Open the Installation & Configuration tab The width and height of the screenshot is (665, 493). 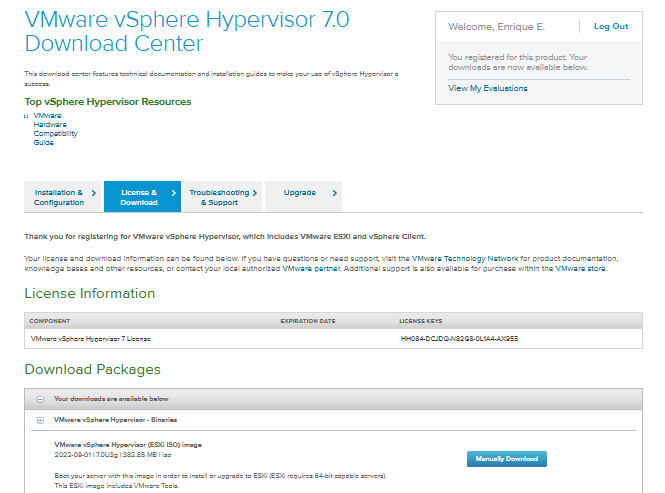point(63,197)
